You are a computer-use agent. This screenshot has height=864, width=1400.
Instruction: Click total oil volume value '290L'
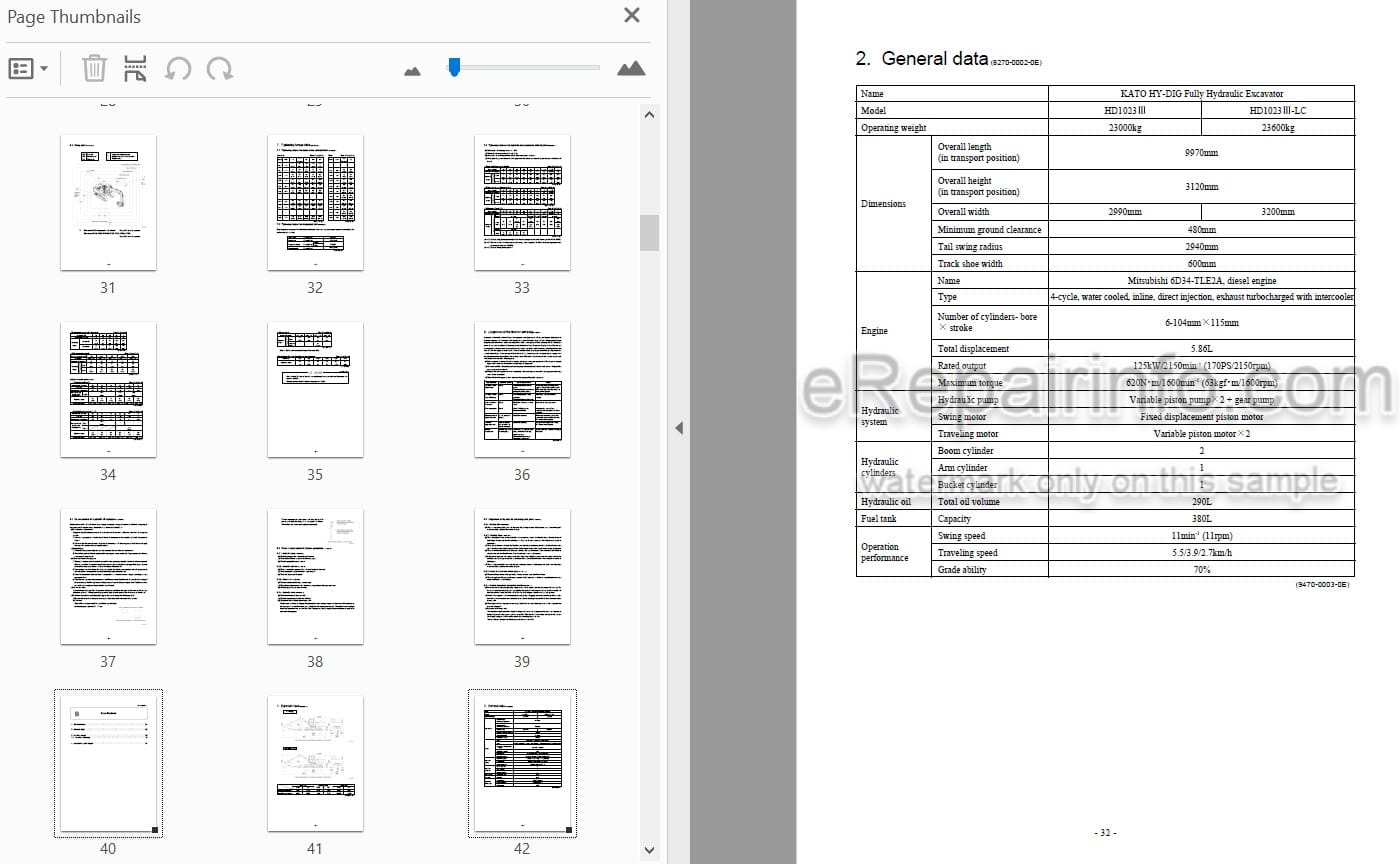(1201, 502)
